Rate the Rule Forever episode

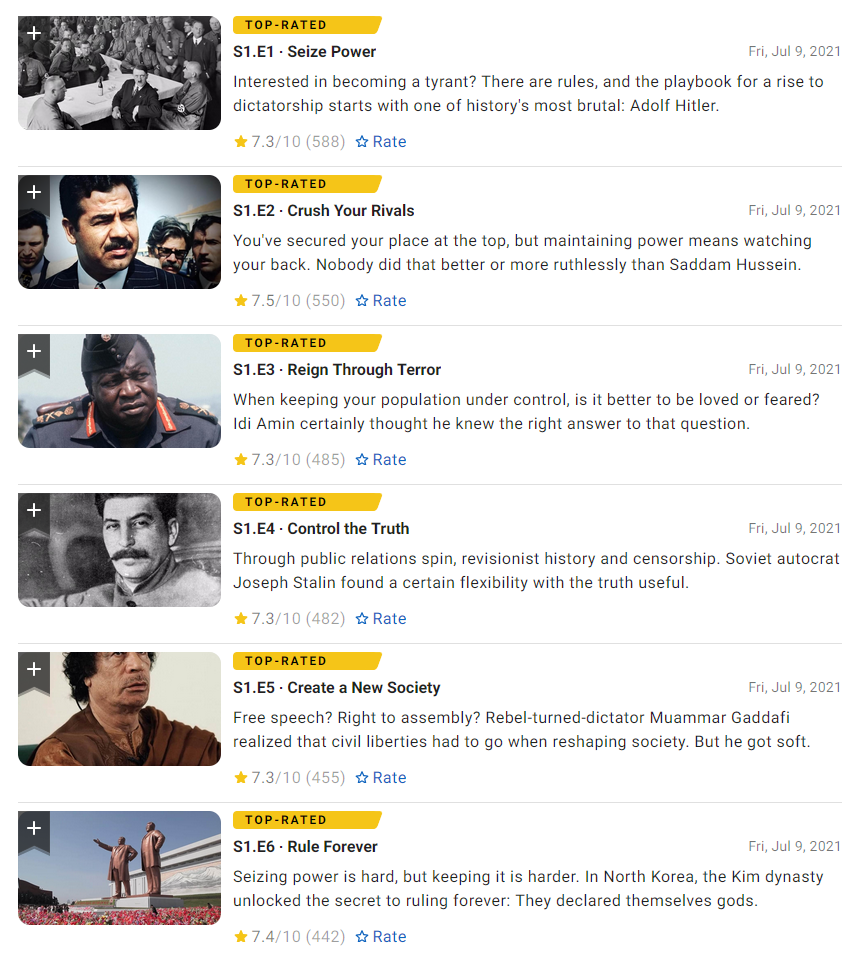click(381, 937)
